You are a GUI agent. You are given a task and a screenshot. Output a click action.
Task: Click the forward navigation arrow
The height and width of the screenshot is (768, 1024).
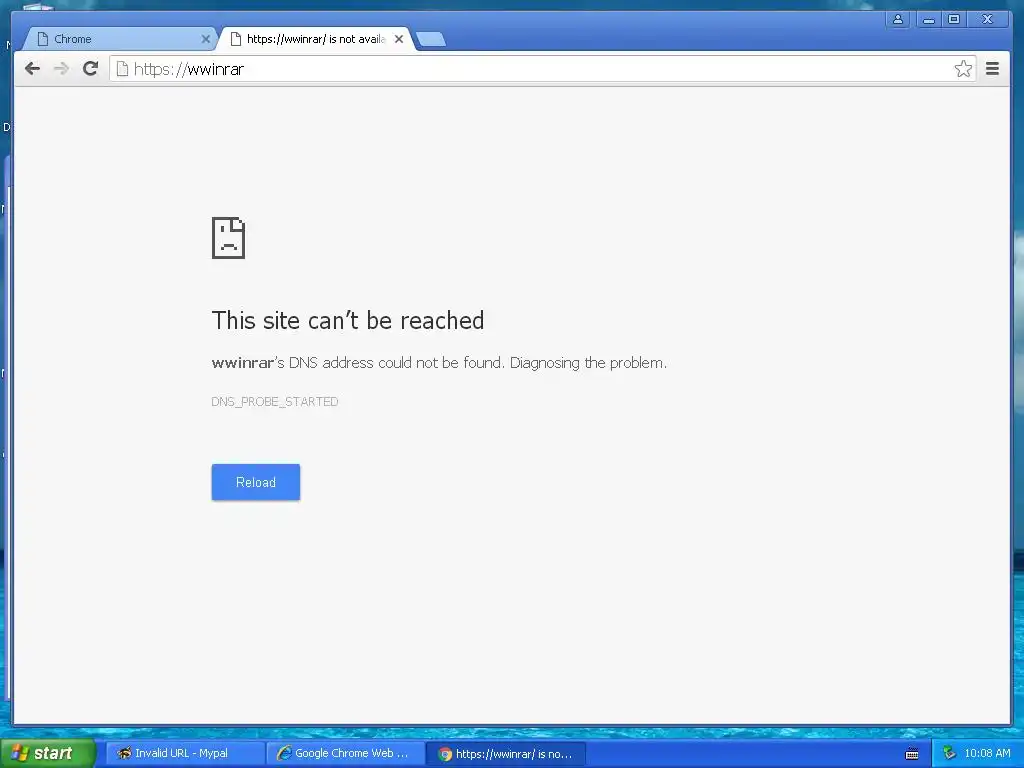click(61, 69)
